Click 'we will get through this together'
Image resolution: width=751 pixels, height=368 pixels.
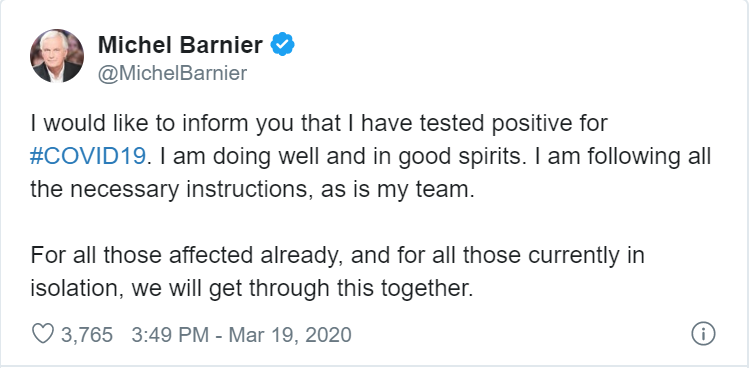[302, 288]
